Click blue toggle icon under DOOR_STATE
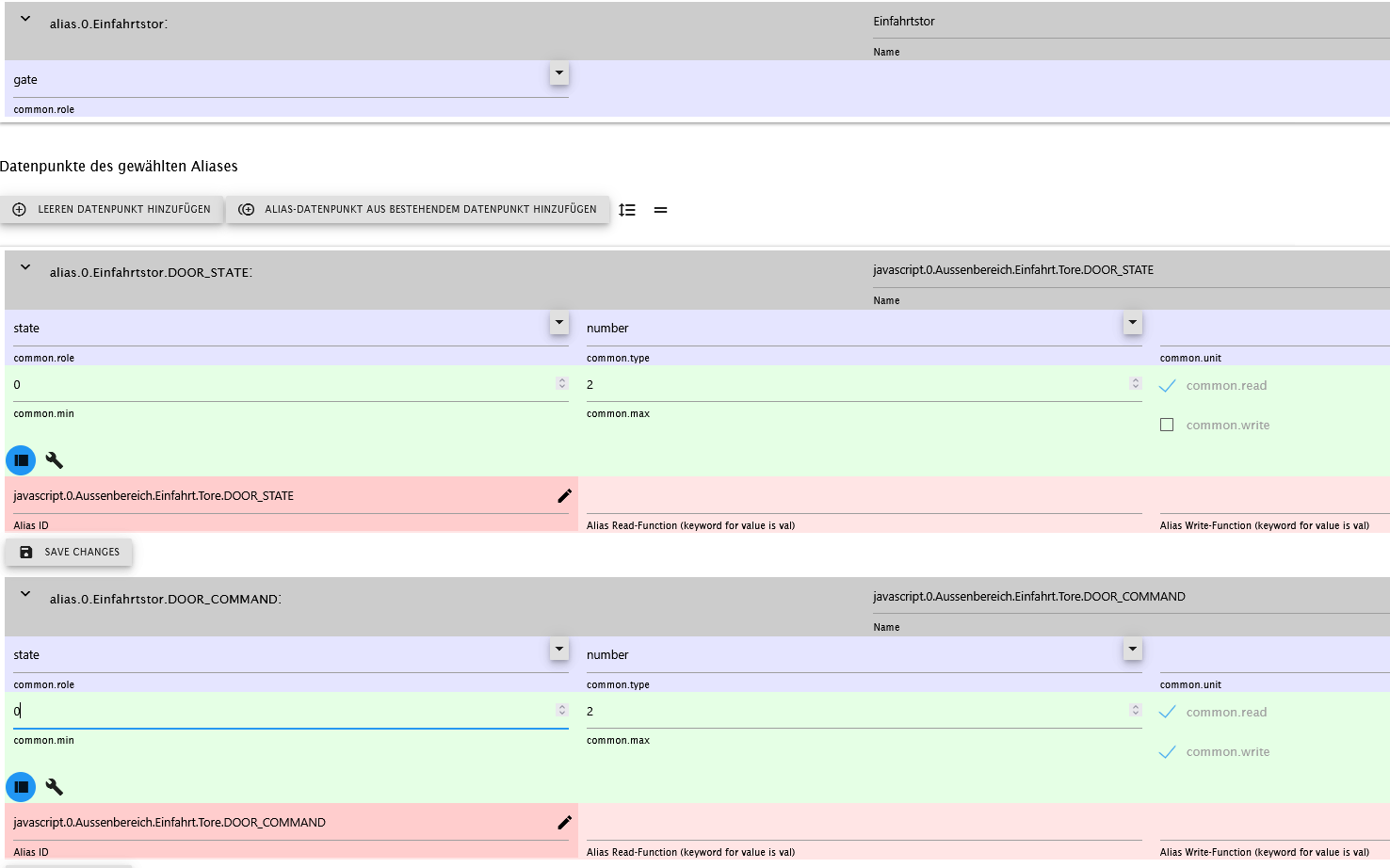Viewport: 1390px width, 868px height. tap(21, 460)
